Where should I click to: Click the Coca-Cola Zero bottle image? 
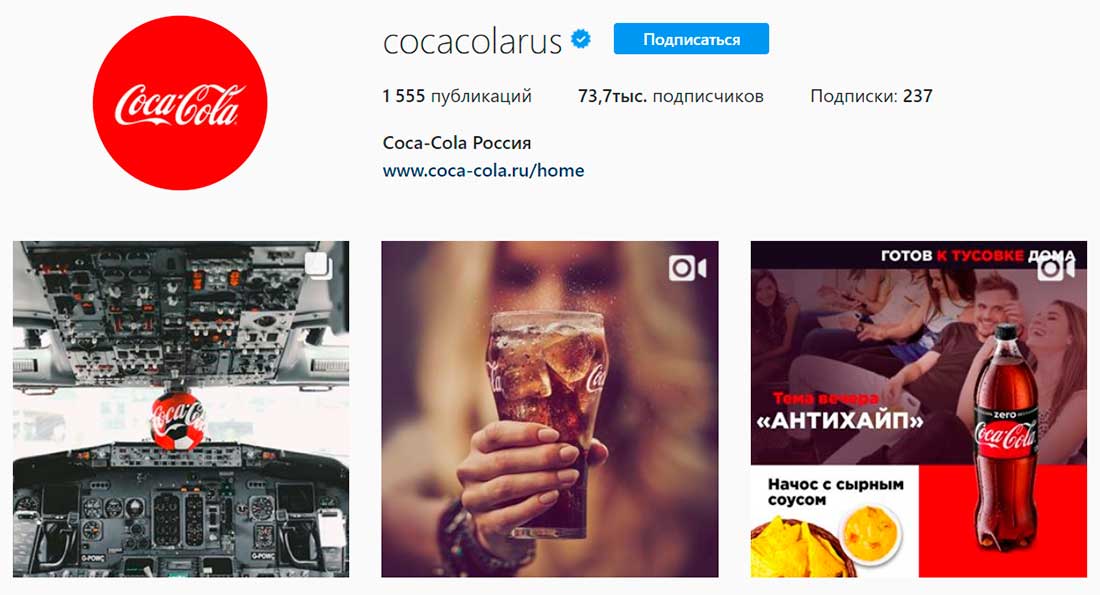[1005, 436]
